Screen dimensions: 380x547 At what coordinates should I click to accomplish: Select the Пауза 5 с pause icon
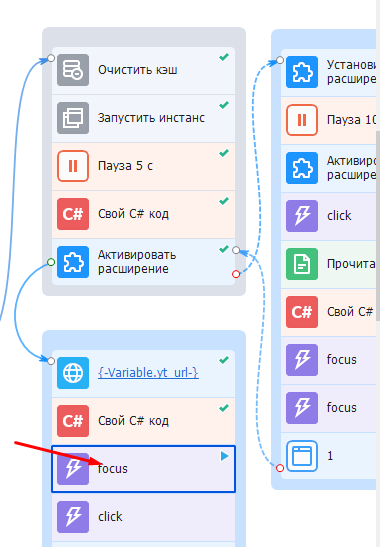pyautogui.click(x=73, y=166)
